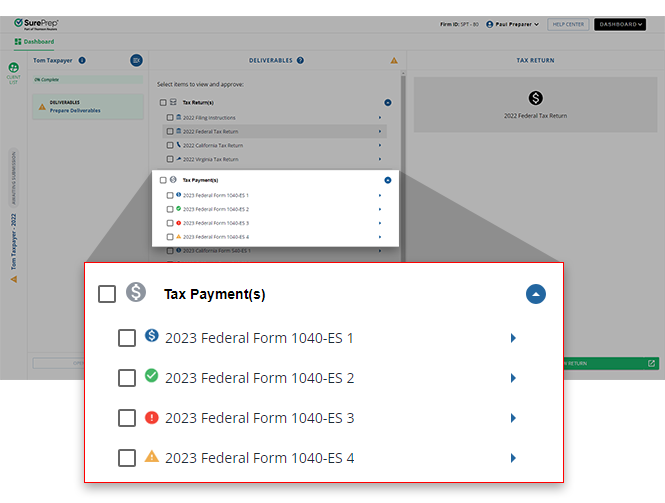Click the California state icon in the list

pos(179,145)
